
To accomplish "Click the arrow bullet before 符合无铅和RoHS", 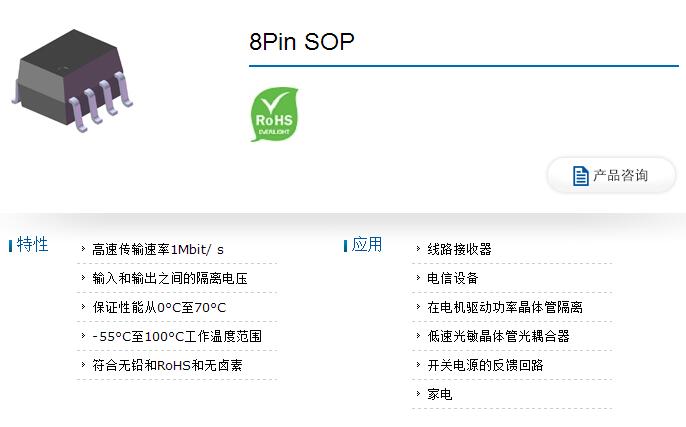I will [x=83, y=364].
